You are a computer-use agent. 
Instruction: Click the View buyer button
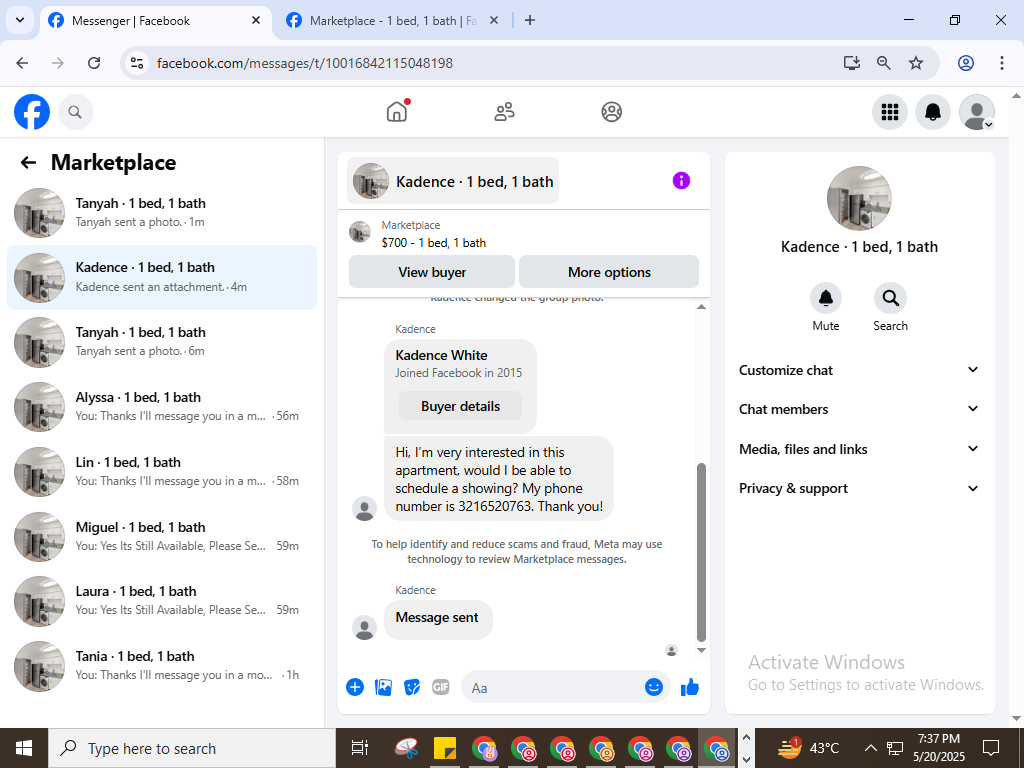[x=432, y=272]
